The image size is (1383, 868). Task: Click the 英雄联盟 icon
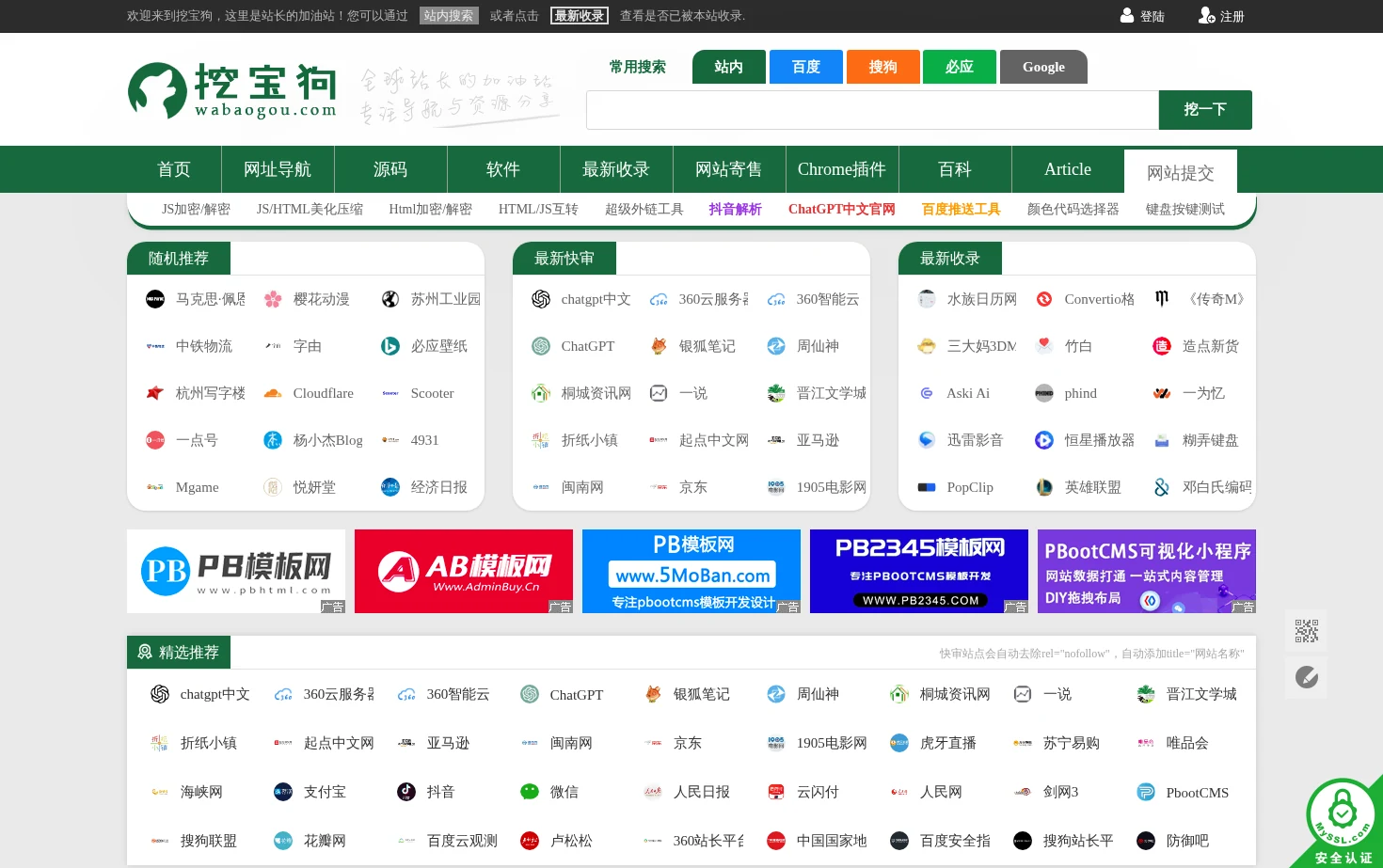1044,487
